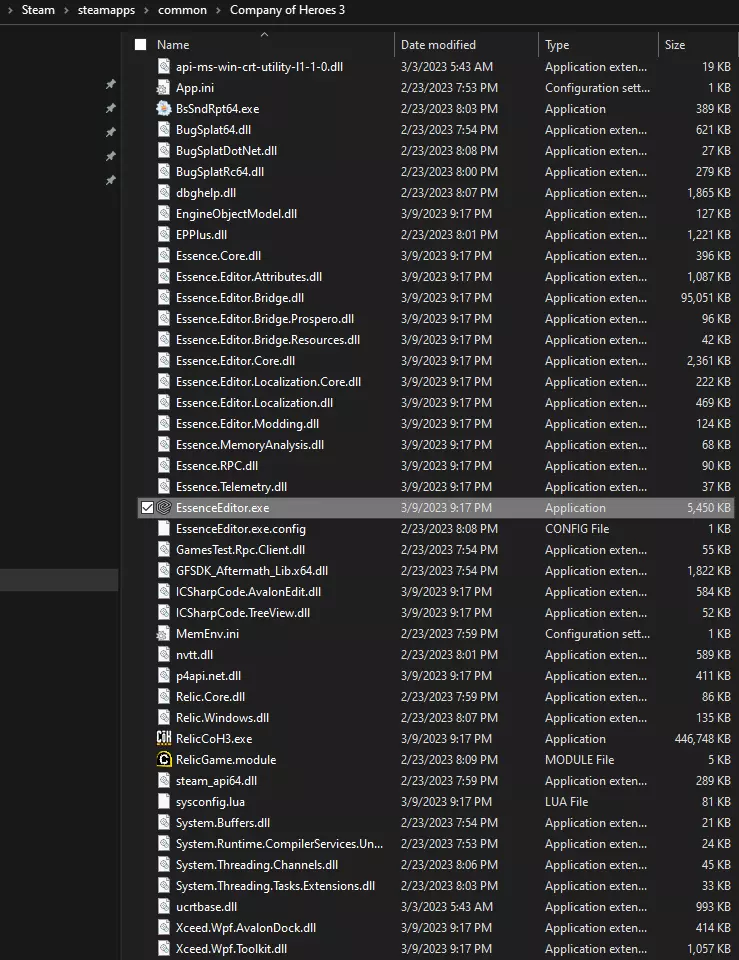Select the Essence.Editor.Modding.dll file name
The height and width of the screenshot is (960, 739).
pyautogui.click(x=247, y=424)
